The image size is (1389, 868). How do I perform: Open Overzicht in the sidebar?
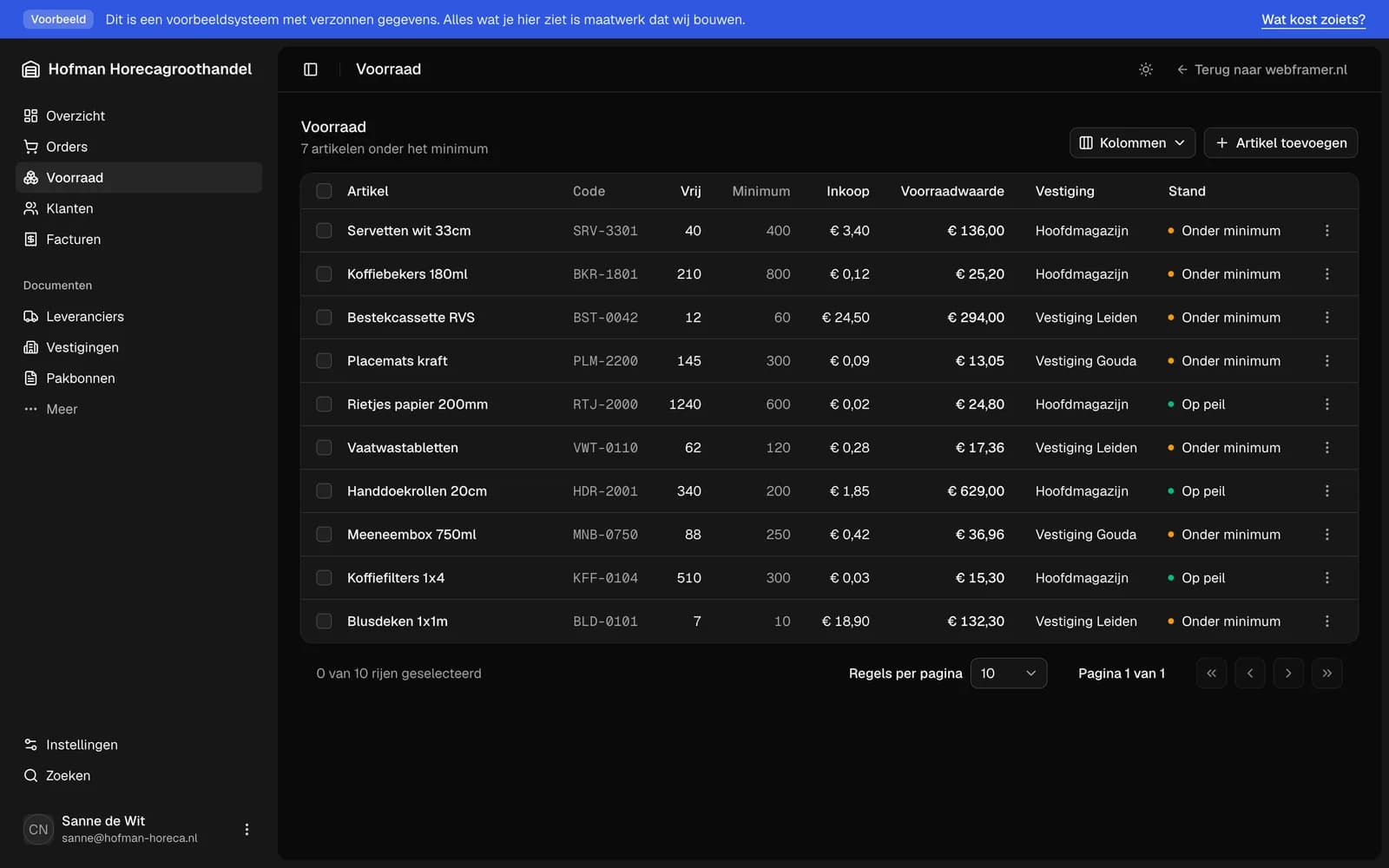point(139,115)
